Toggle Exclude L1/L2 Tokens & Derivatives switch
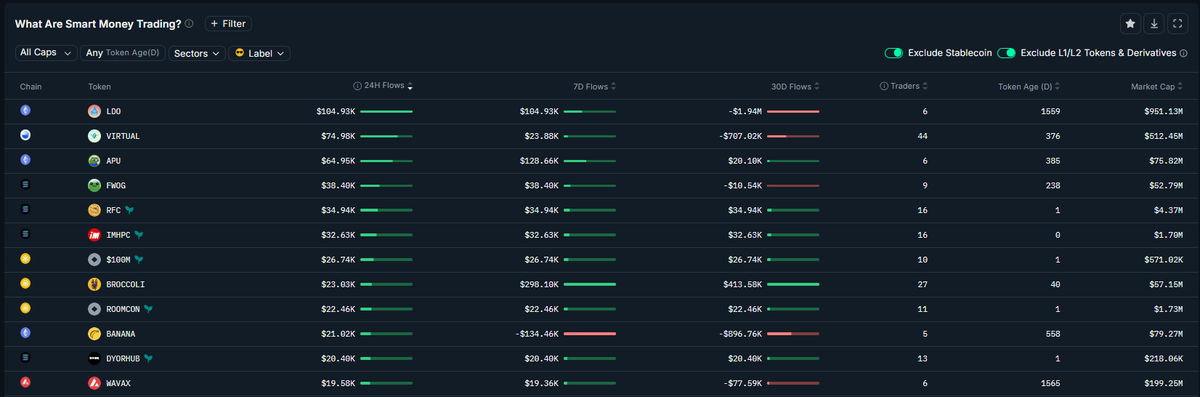The image size is (1200, 397). [1007, 53]
